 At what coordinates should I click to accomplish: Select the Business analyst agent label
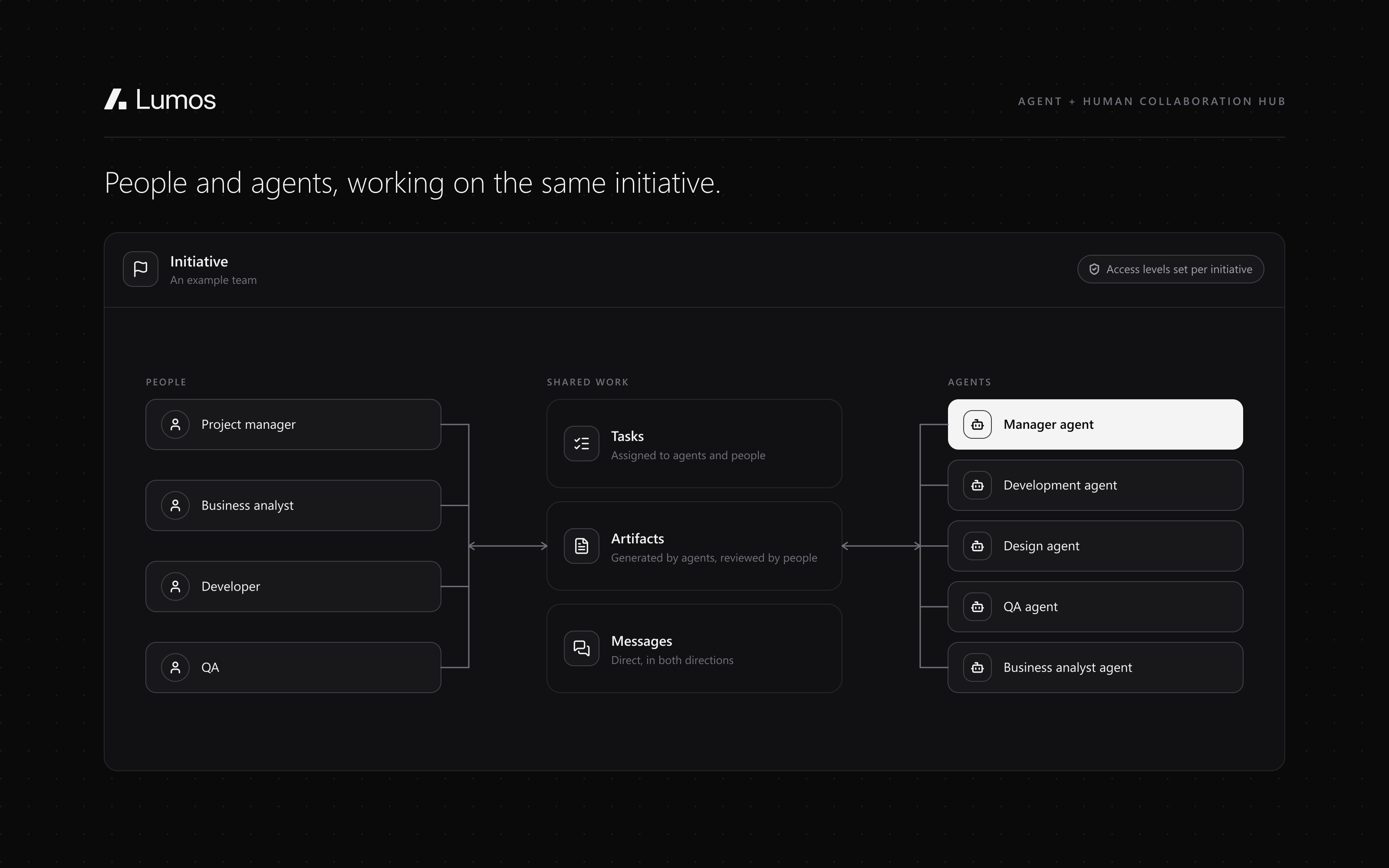pos(1068,667)
